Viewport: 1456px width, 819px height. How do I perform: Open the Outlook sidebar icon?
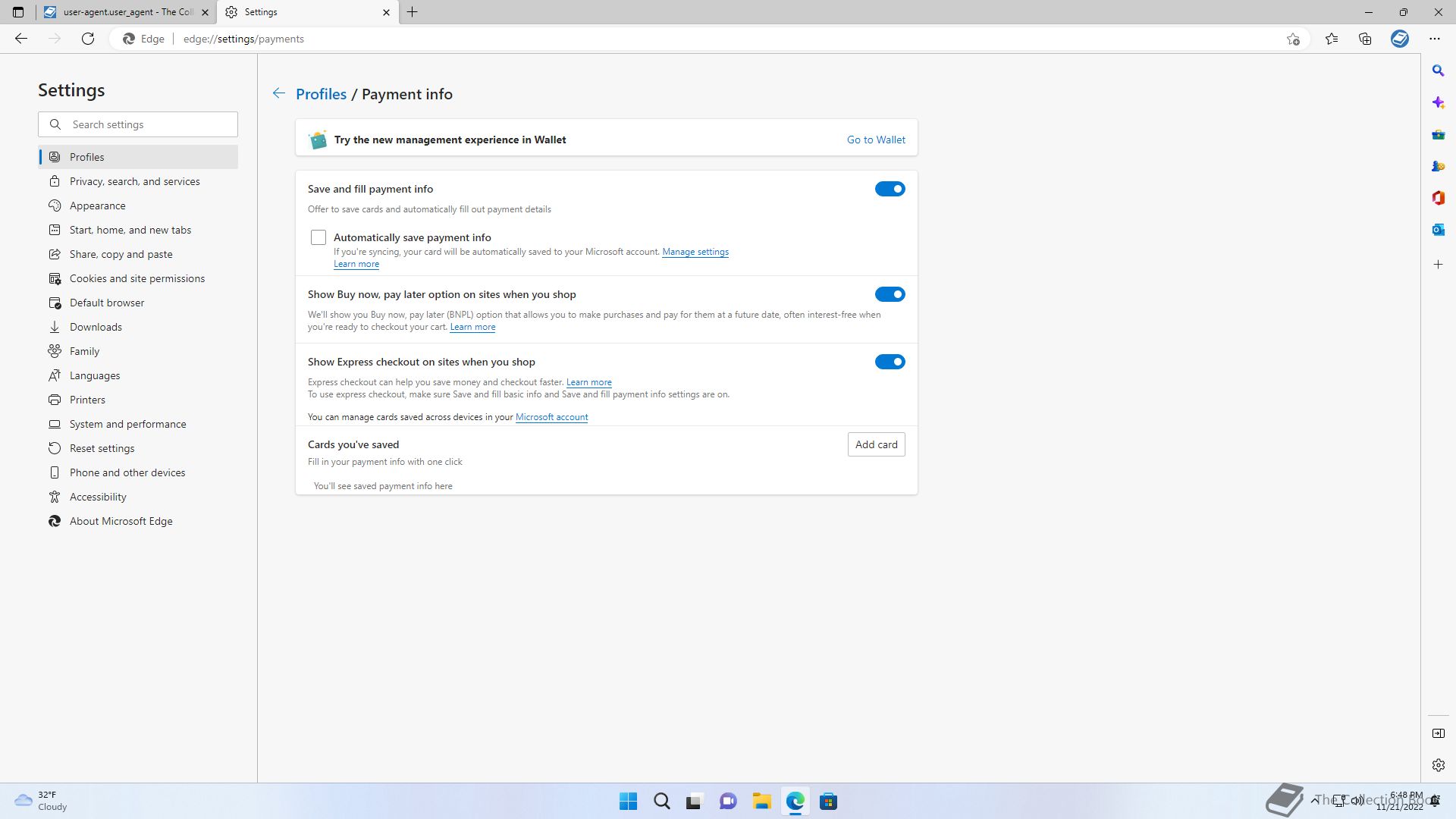pos(1438,230)
